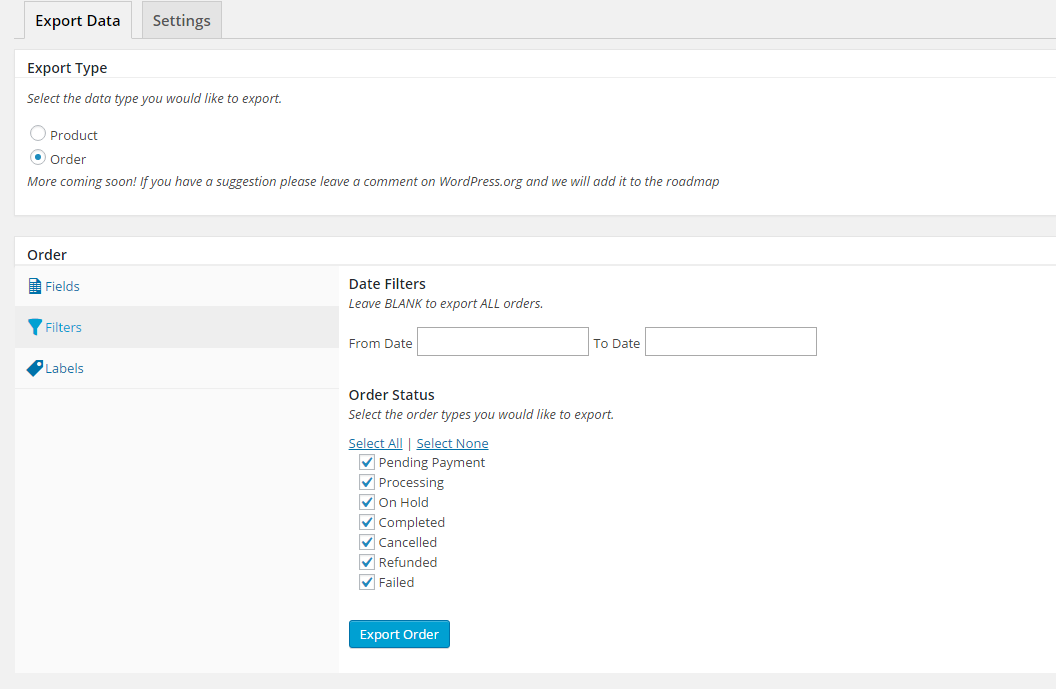This screenshot has height=689, width=1056.
Task: Open the Labels section in sidebar
Action: click(x=64, y=368)
